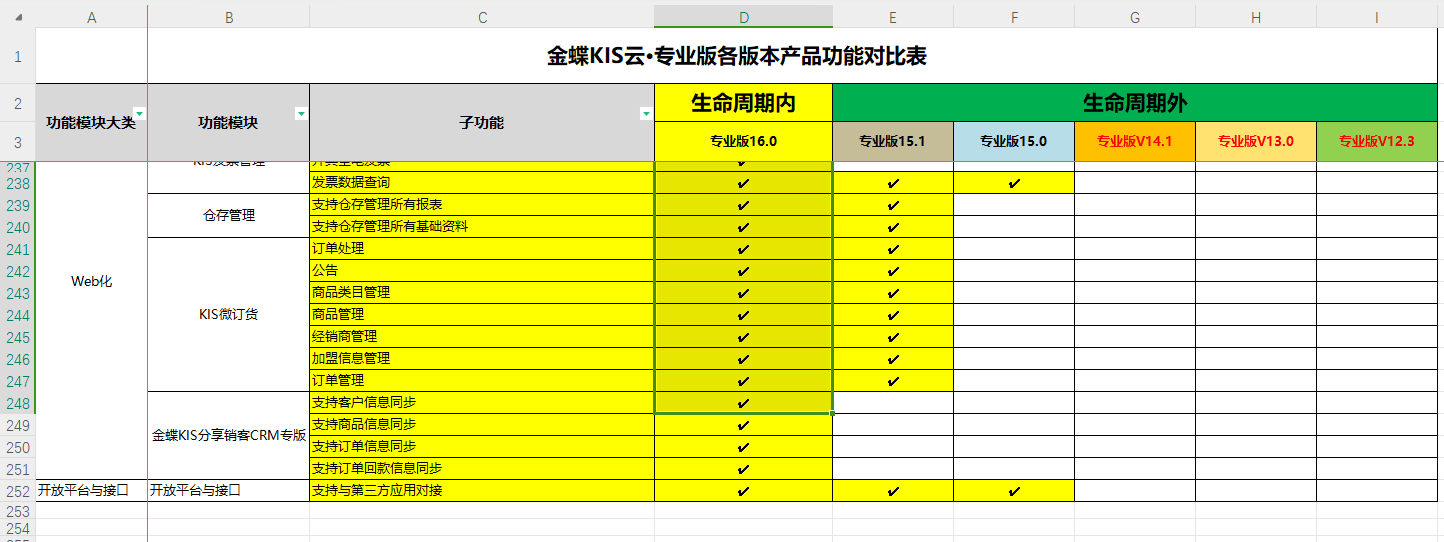The width and height of the screenshot is (1444, 542).
Task: Click the KIS微订货 module cell
Action: (x=229, y=315)
